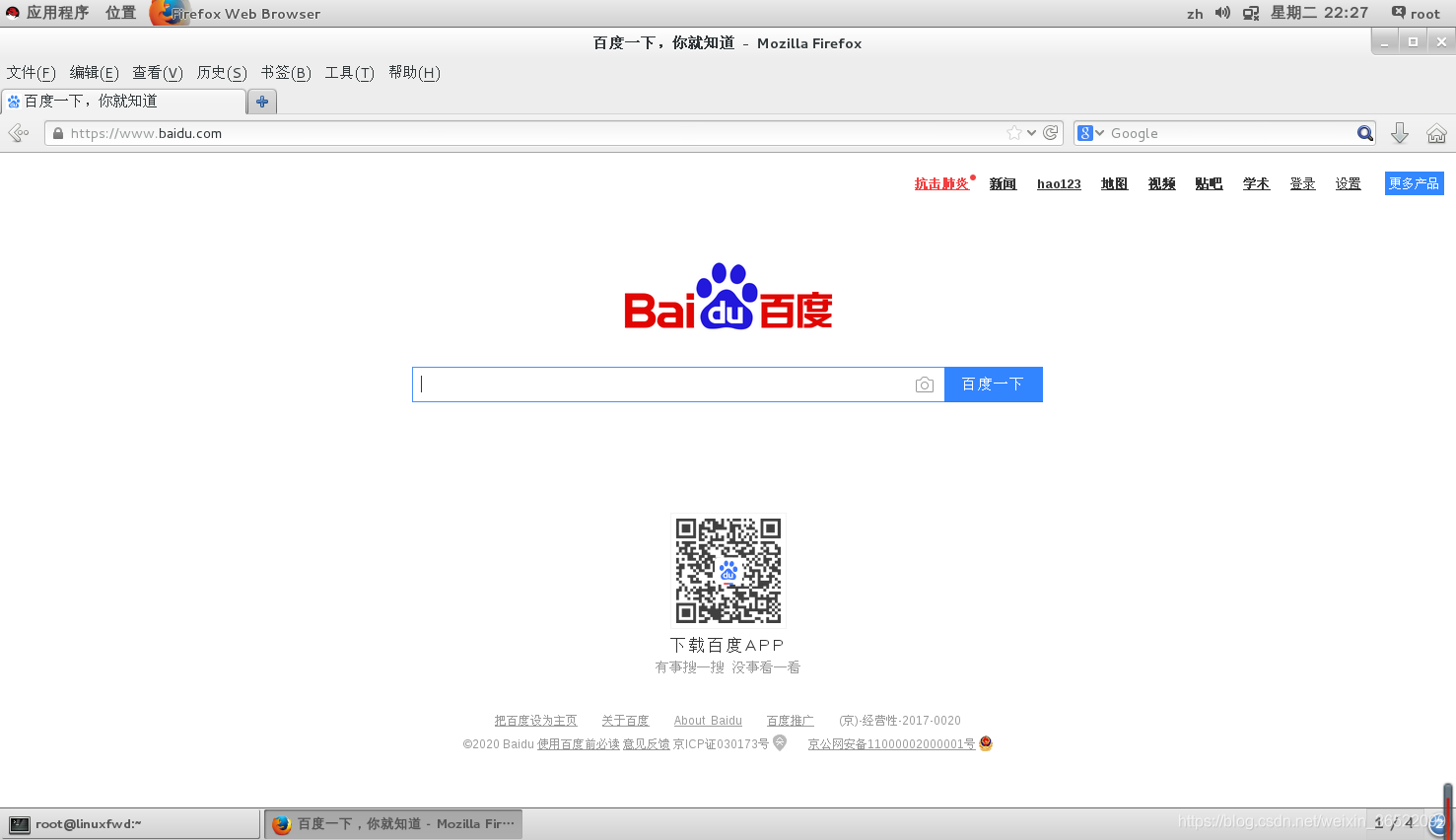This screenshot has width=1456, height=840.
Task: Open the 更多产品 button
Action: (x=1414, y=183)
